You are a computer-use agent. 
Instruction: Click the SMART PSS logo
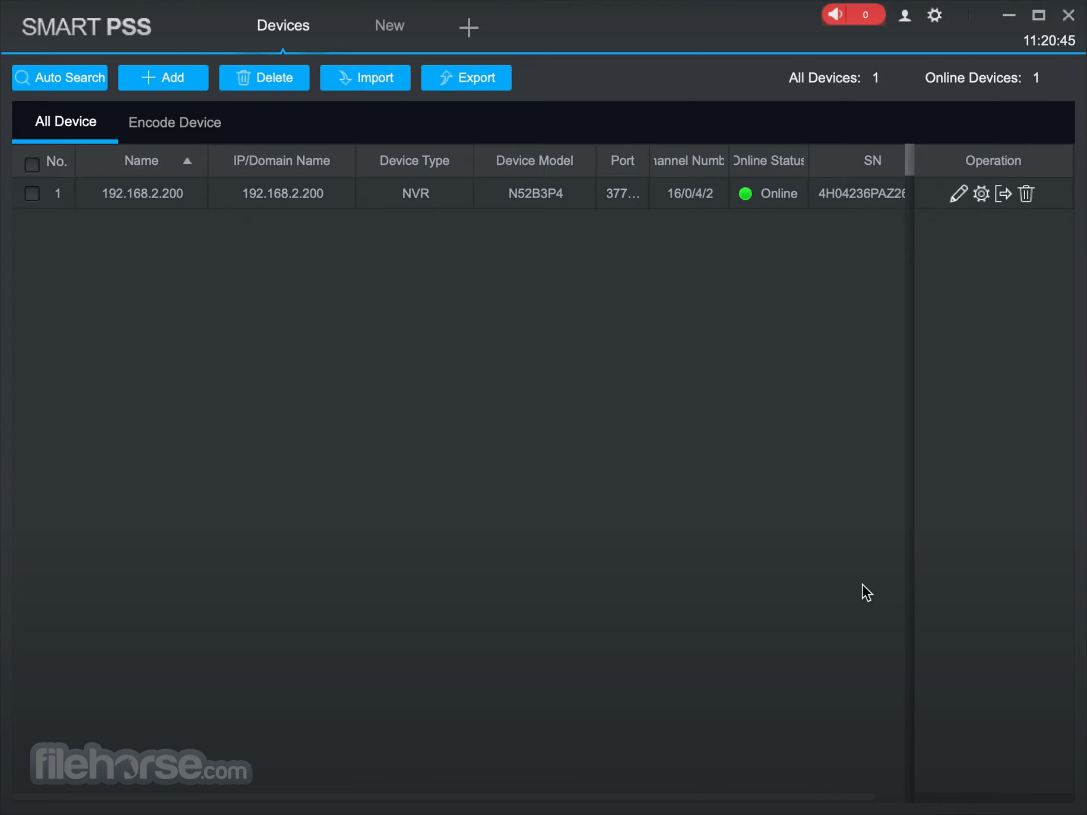coord(87,27)
